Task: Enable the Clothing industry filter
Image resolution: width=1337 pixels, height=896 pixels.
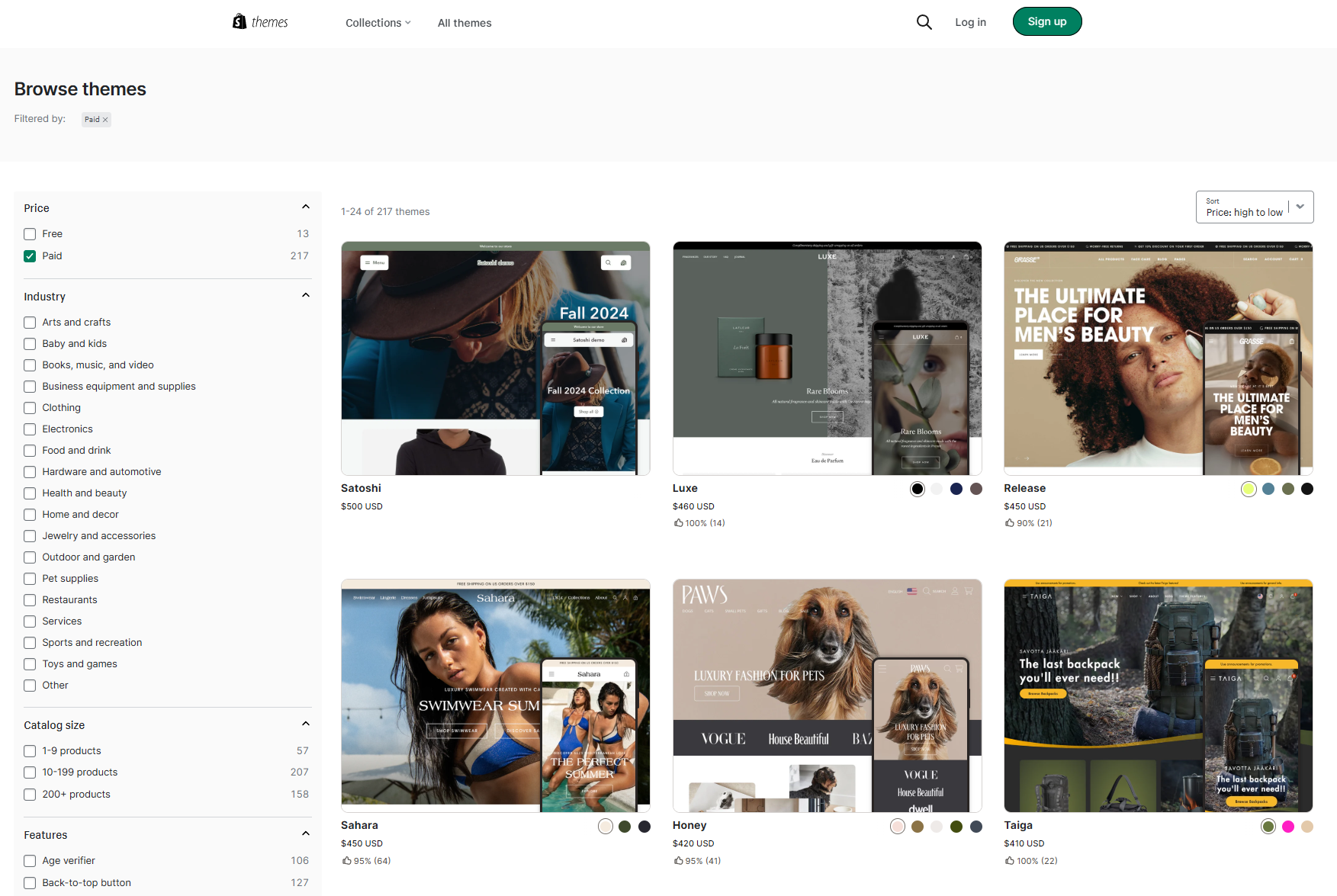Action: (30, 408)
